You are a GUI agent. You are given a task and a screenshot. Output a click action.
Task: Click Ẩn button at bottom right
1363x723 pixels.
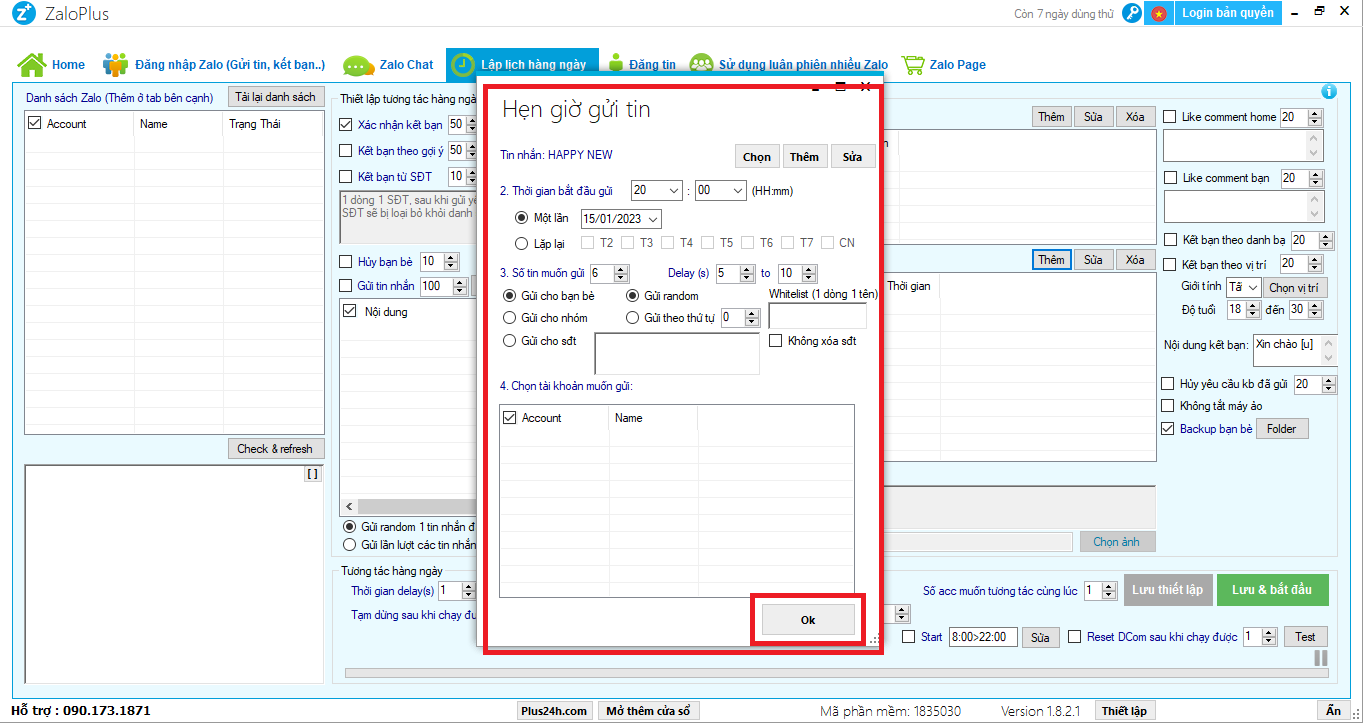pos(1333,711)
